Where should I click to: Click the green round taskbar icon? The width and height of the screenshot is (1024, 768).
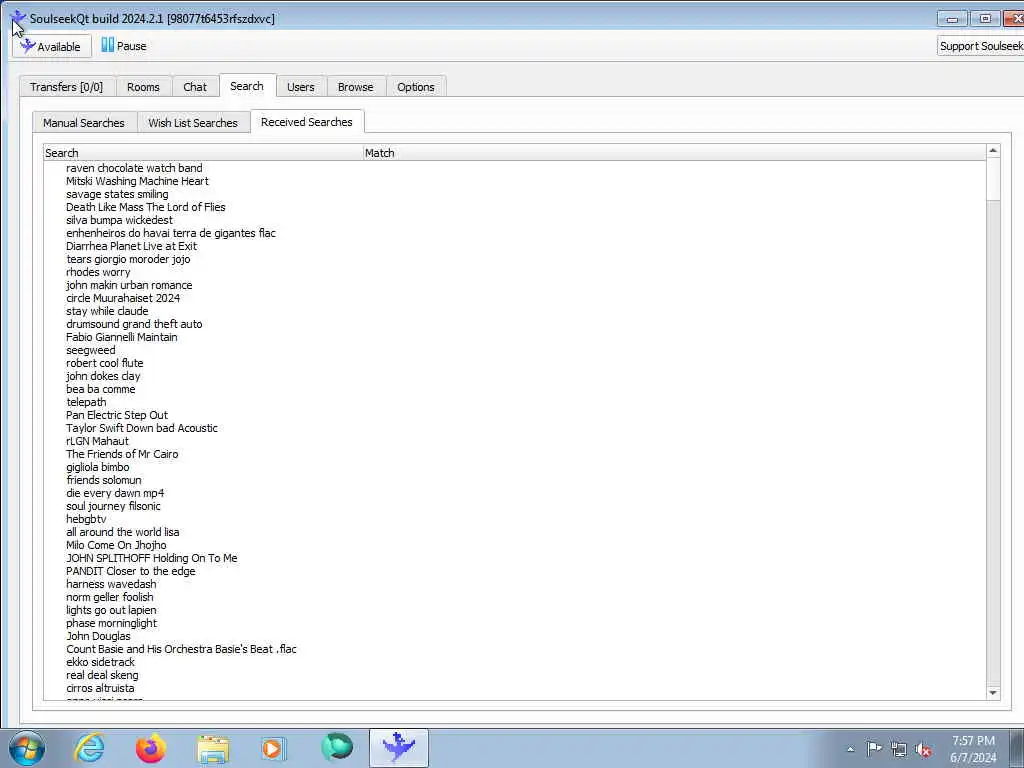(x=337, y=748)
